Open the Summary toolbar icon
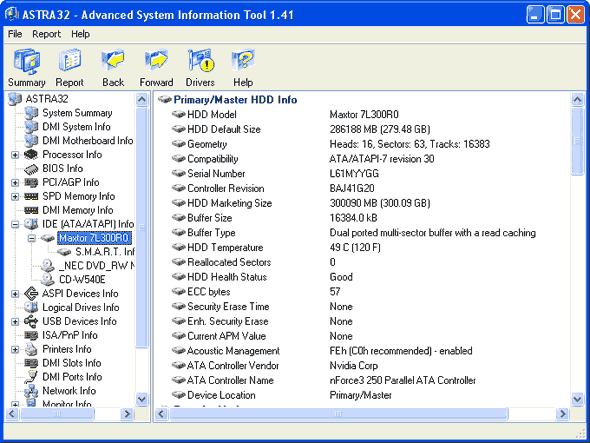590x443 pixels. [27, 62]
